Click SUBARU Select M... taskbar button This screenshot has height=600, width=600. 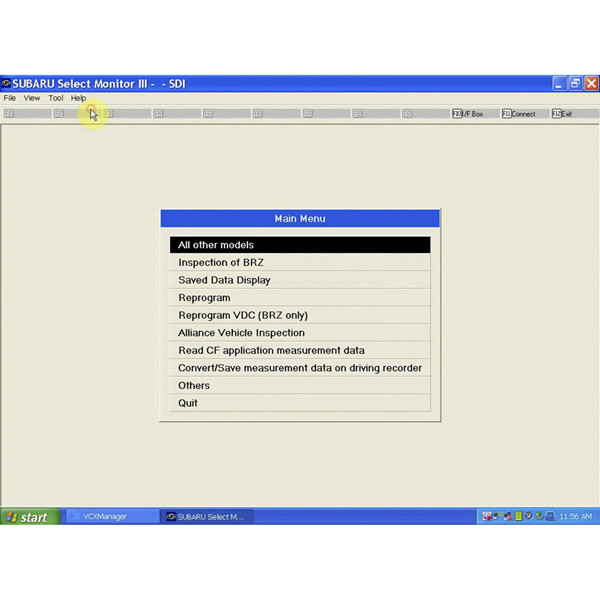coord(207,517)
